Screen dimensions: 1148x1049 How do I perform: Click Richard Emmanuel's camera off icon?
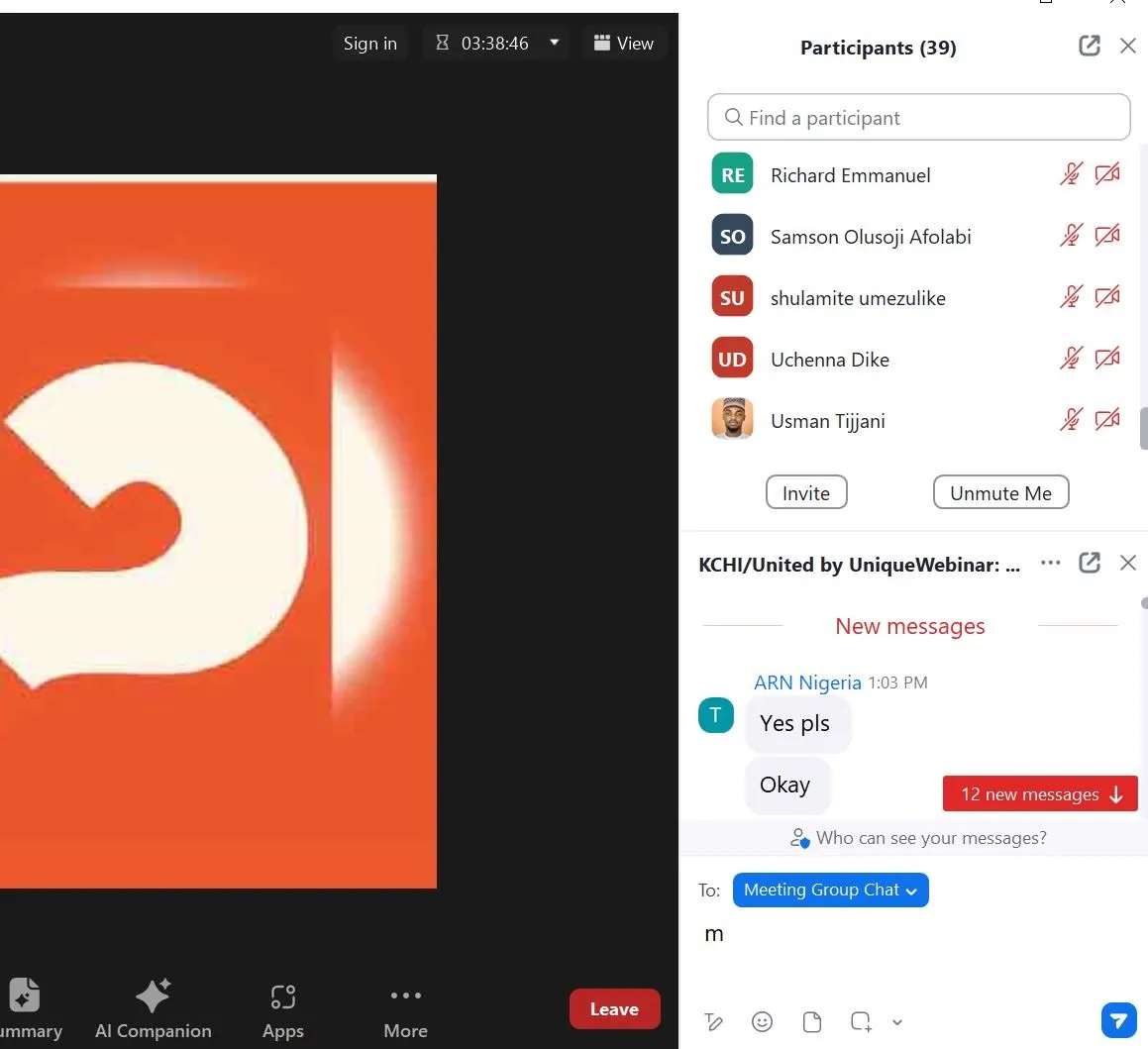tap(1106, 174)
